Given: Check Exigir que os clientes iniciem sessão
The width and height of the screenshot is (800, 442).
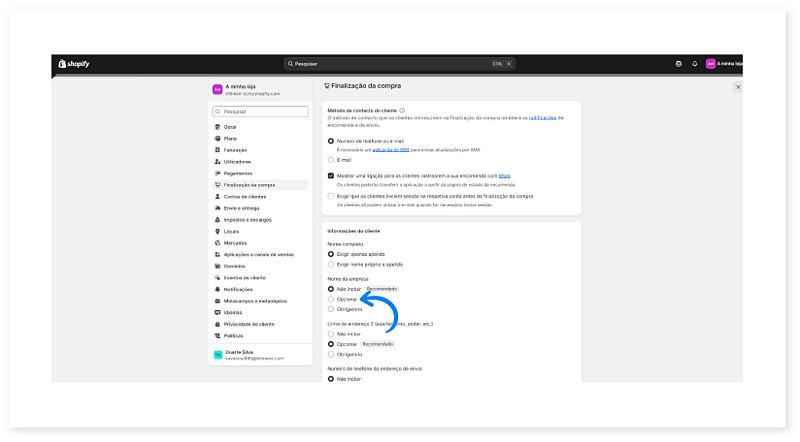Looking at the screenshot, I should pos(331,196).
